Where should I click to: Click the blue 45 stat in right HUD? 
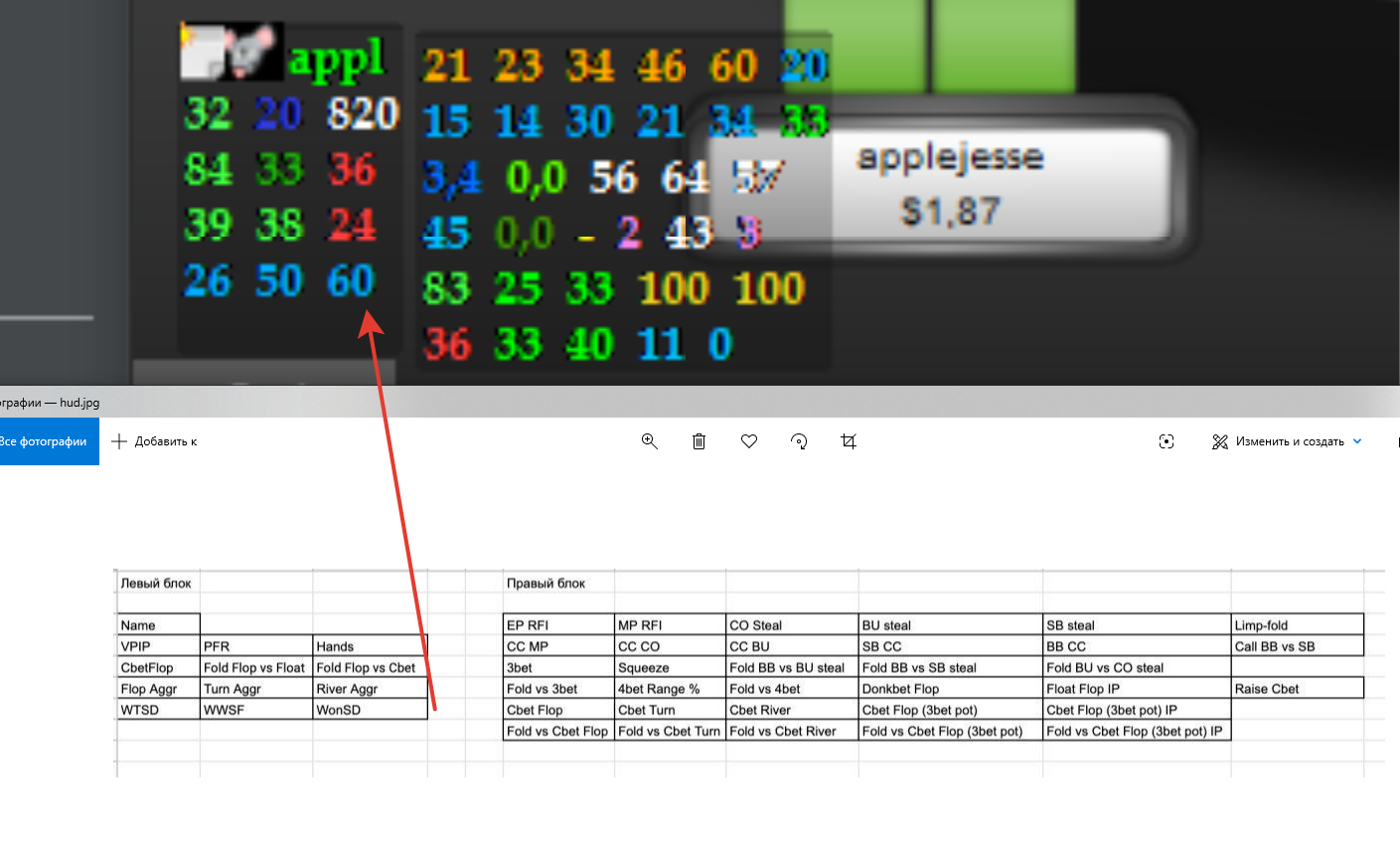click(x=446, y=234)
